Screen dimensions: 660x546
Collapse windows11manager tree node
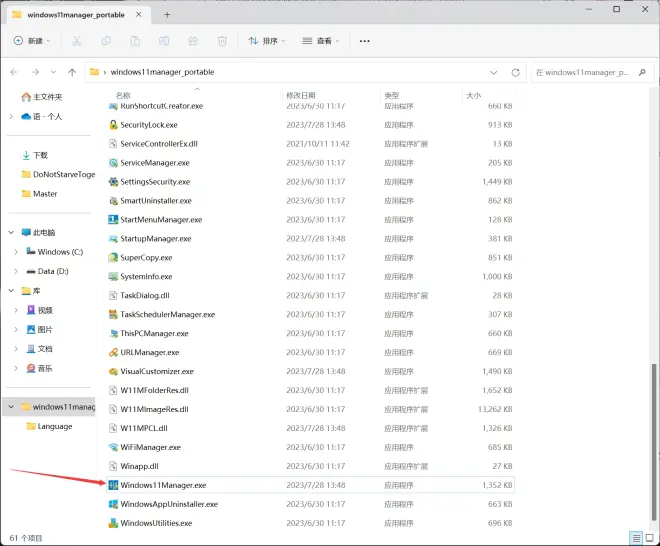pos(11,407)
